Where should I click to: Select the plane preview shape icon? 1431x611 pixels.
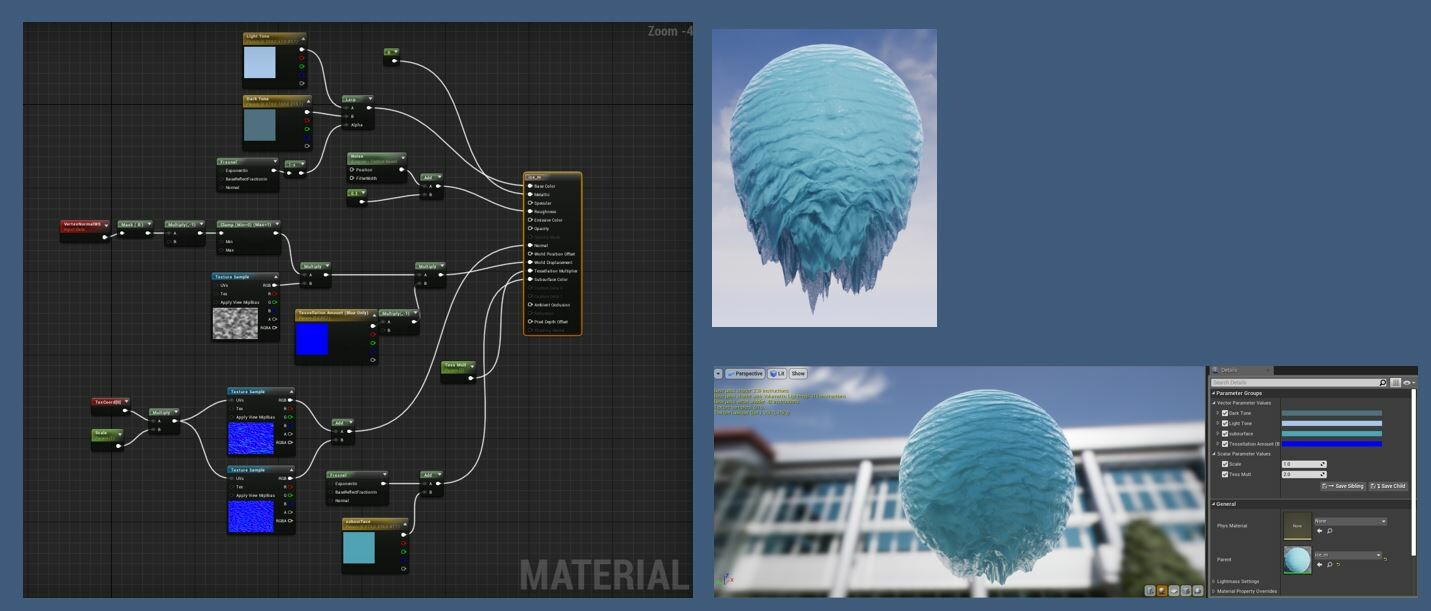click(x=1174, y=590)
